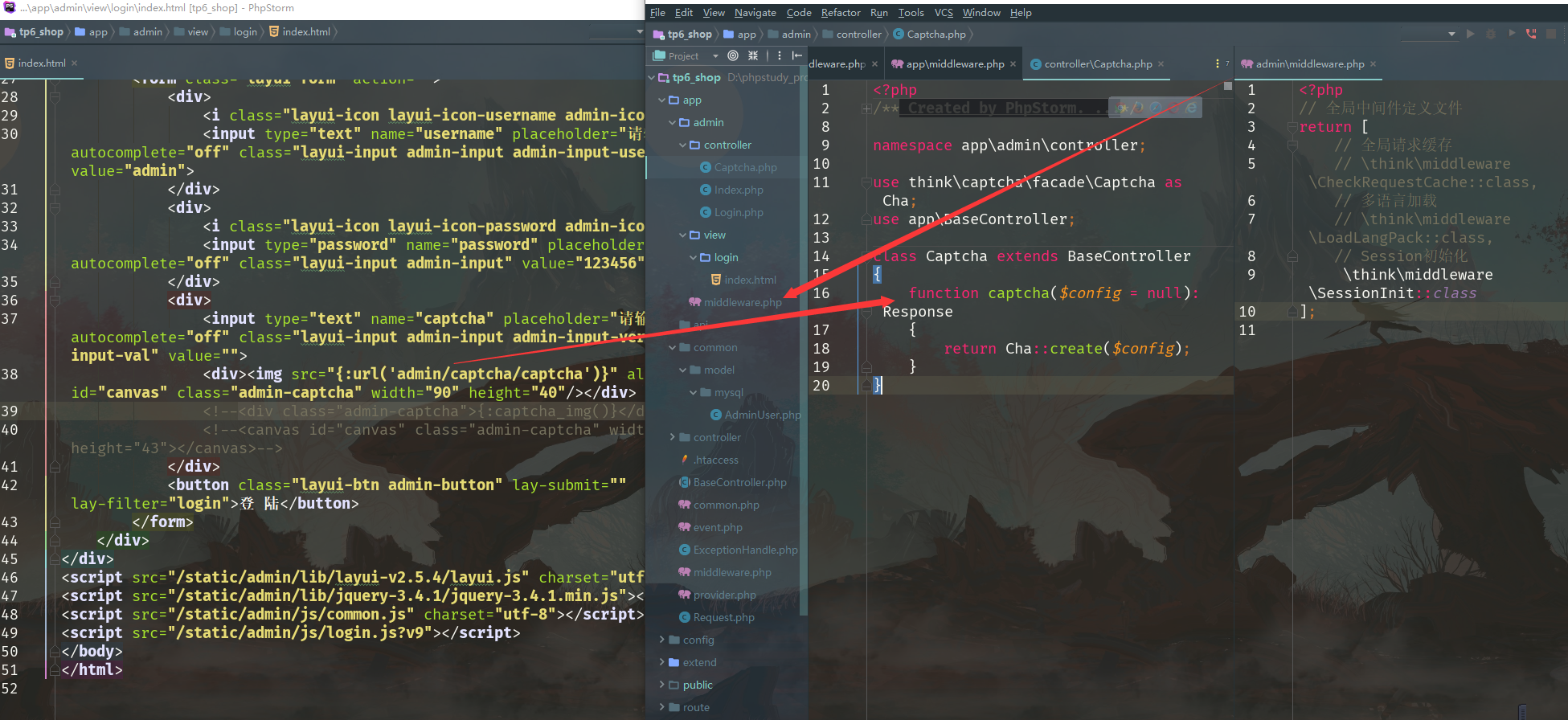The height and width of the screenshot is (720, 1568).
Task: Collapse the model folder node
Action: coord(683,370)
